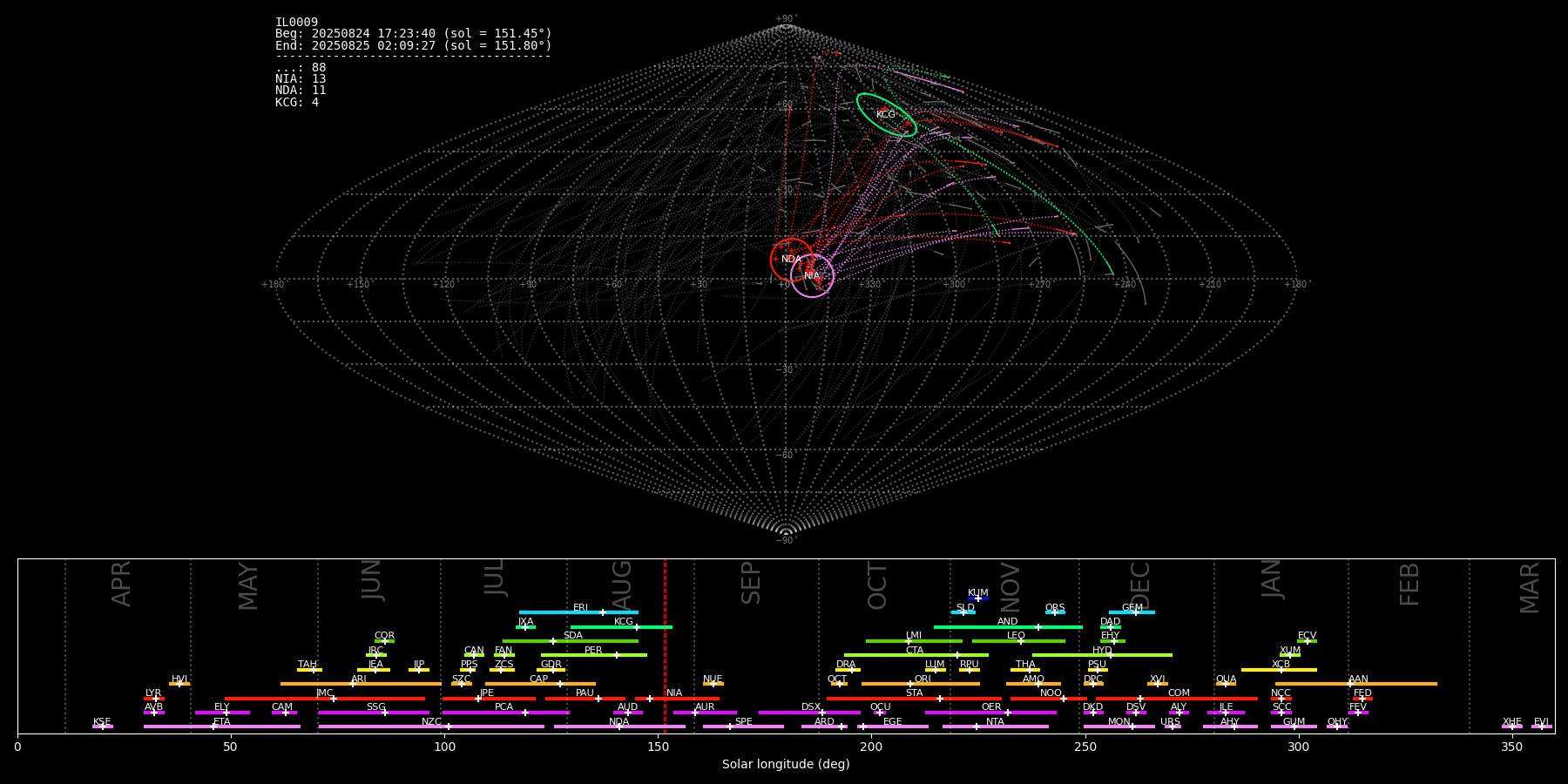Click the SPE shower bar label
Screen dimensions: 1568x784
click(x=743, y=722)
